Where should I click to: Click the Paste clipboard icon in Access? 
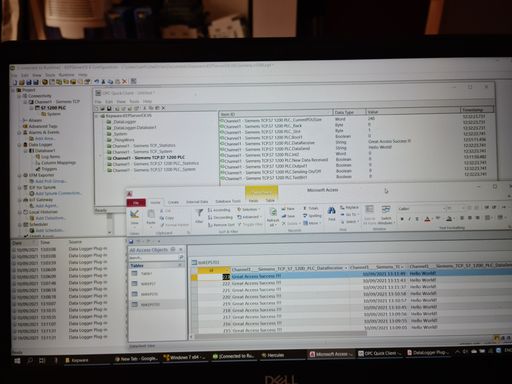151,215
